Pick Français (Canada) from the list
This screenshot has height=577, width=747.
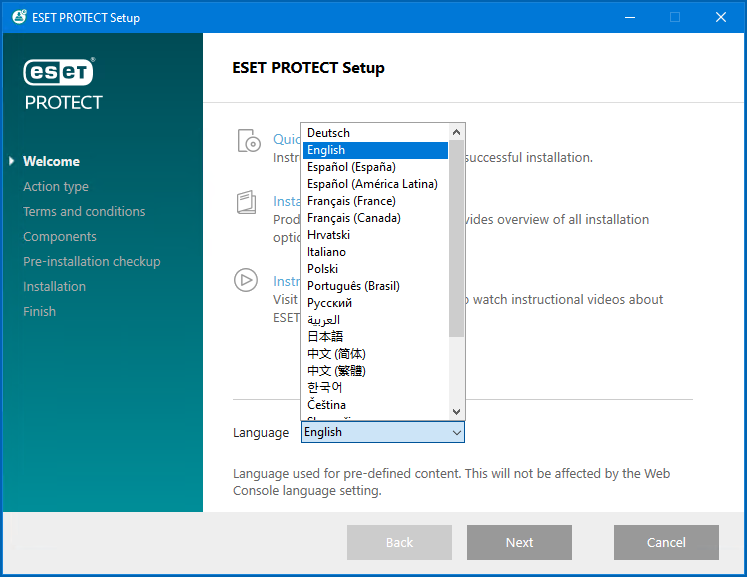click(353, 218)
